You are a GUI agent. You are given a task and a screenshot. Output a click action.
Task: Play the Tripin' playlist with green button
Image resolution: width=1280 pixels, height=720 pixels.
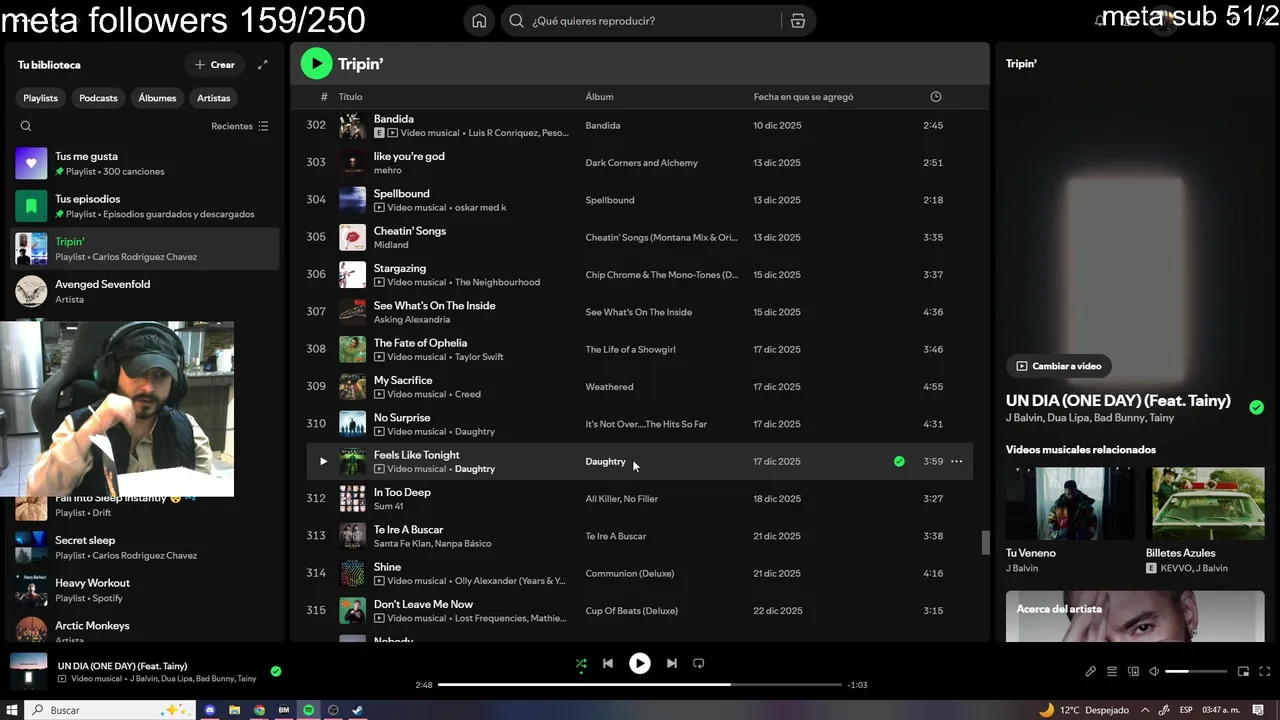pyautogui.click(x=316, y=64)
